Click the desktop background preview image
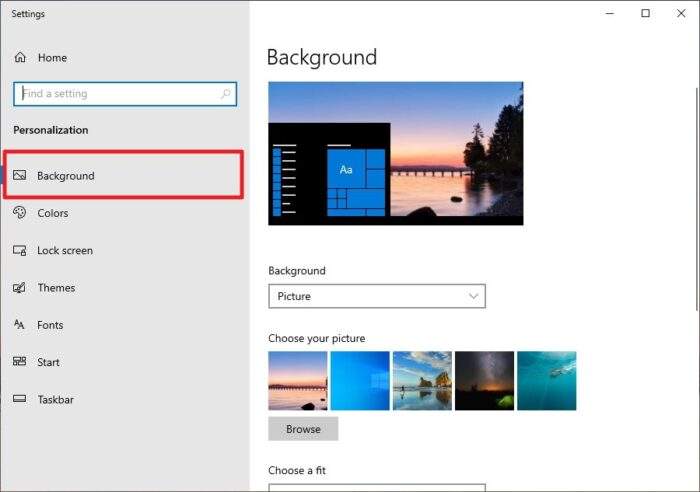 [x=396, y=153]
